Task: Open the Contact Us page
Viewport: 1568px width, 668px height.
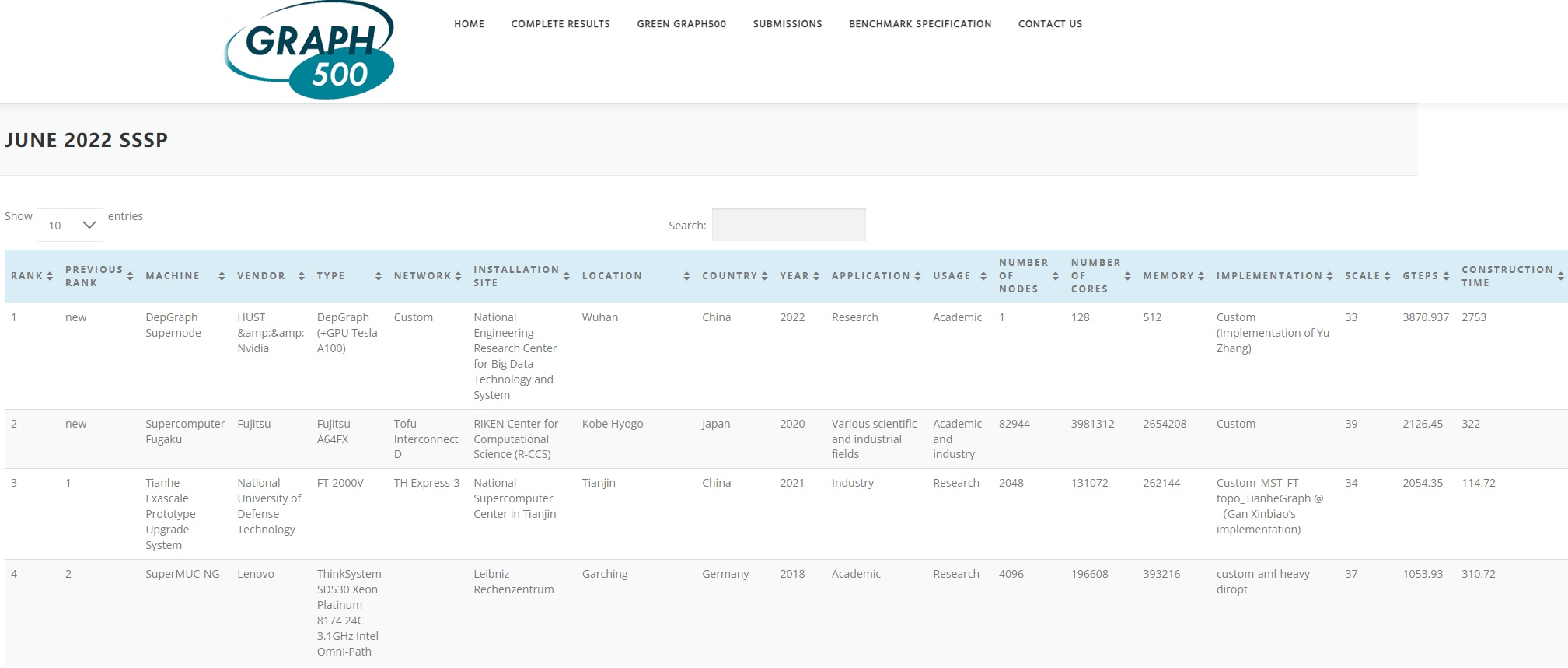Action: point(1049,24)
